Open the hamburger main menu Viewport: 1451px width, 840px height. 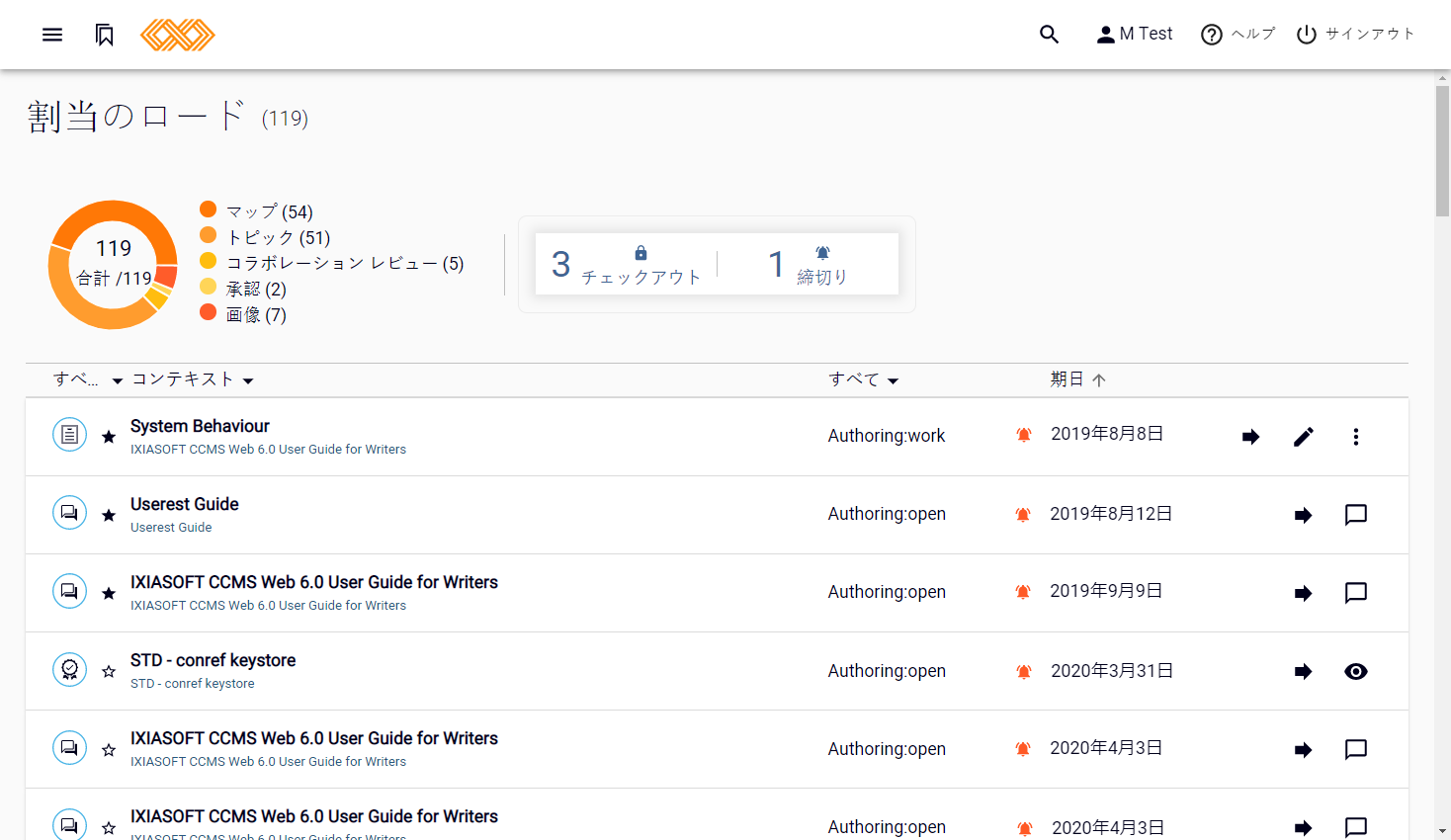[x=52, y=35]
